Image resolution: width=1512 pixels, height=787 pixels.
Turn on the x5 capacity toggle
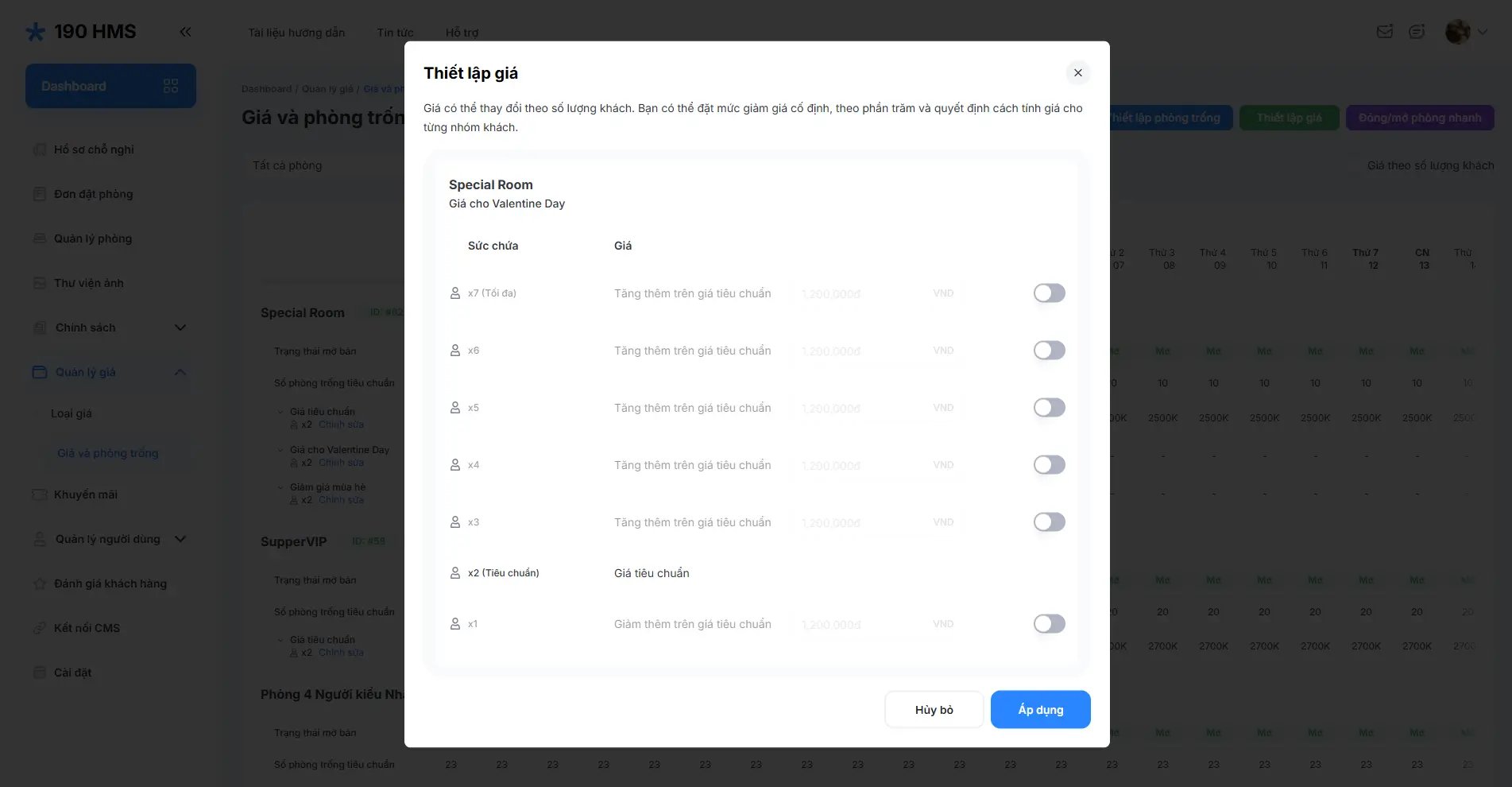click(1049, 408)
